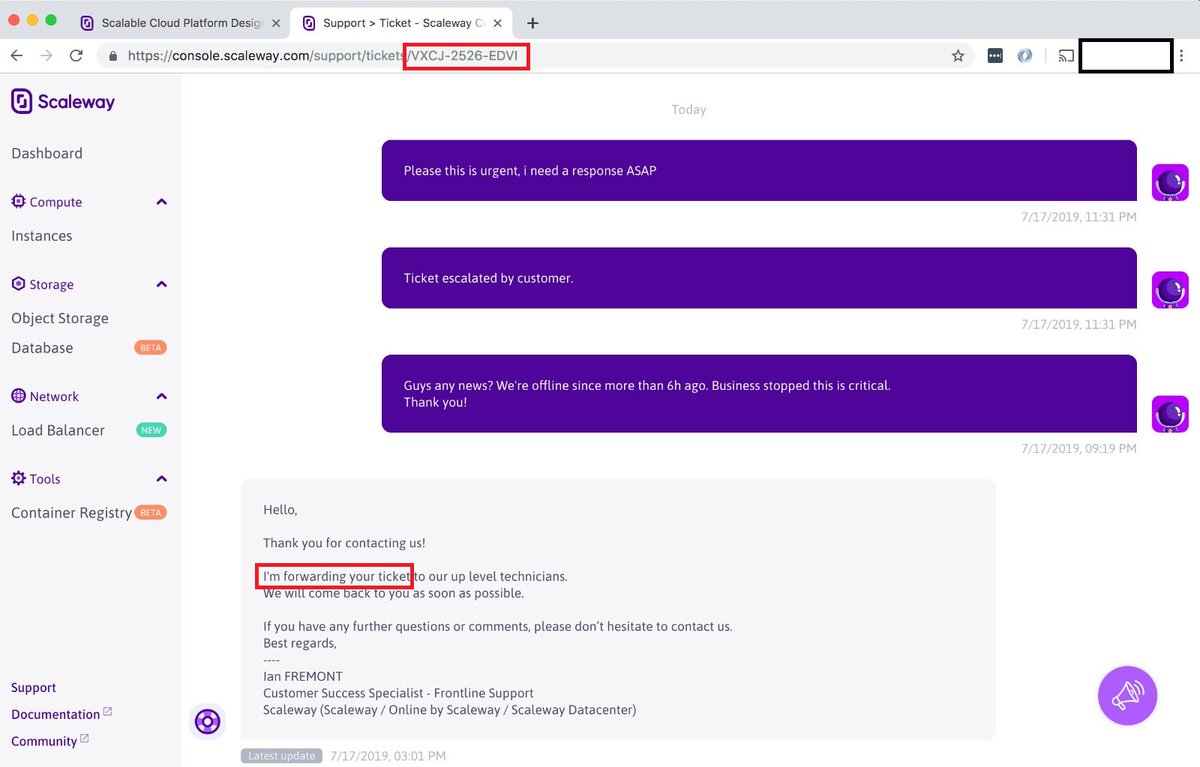1200x767 pixels.
Task: Click the lock icon in the address bar
Action: click(x=113, y=56)
